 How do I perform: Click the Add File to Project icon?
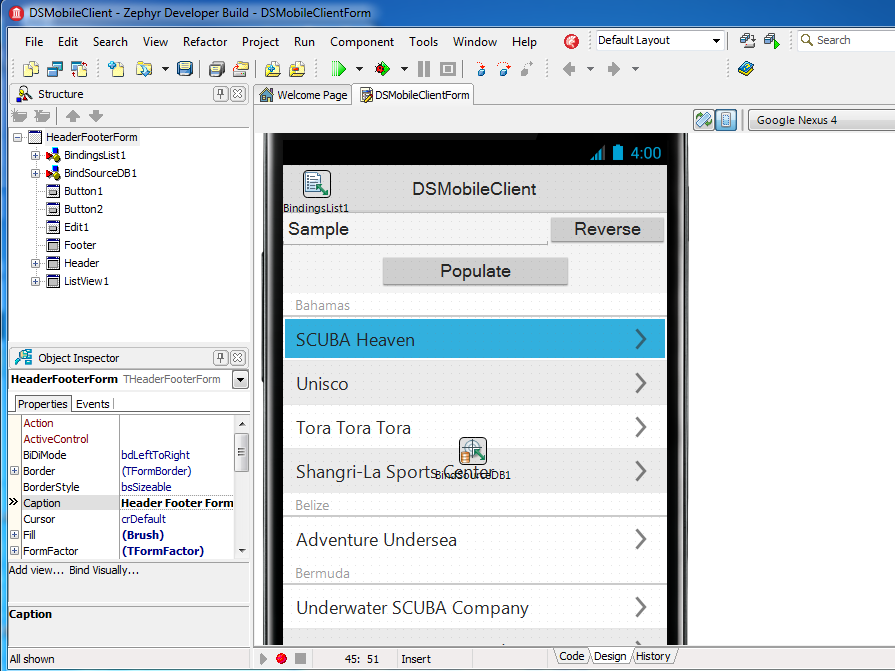(x=273, y=69)
